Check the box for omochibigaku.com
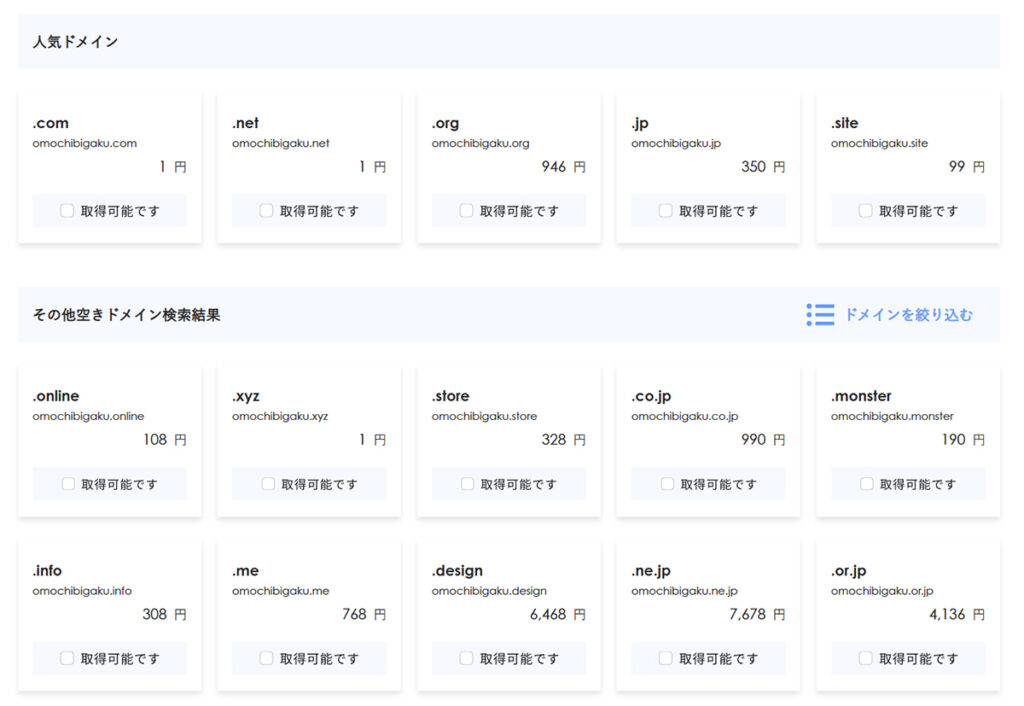The width and height of the screenshot is (1024, 706). pos(67,211)
